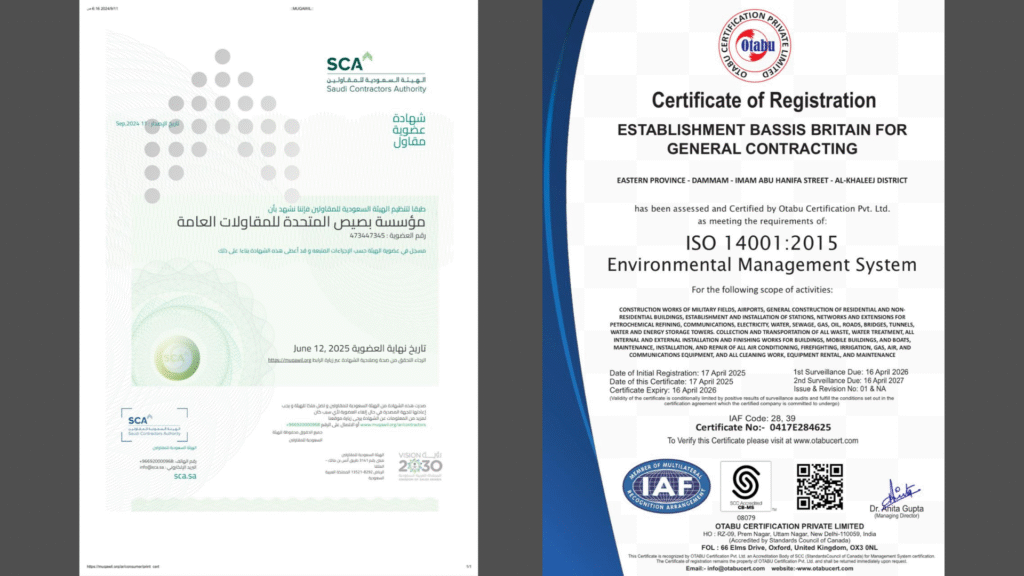
Task: Click the QR code on ISO certificate
Action: click(819, 486)
